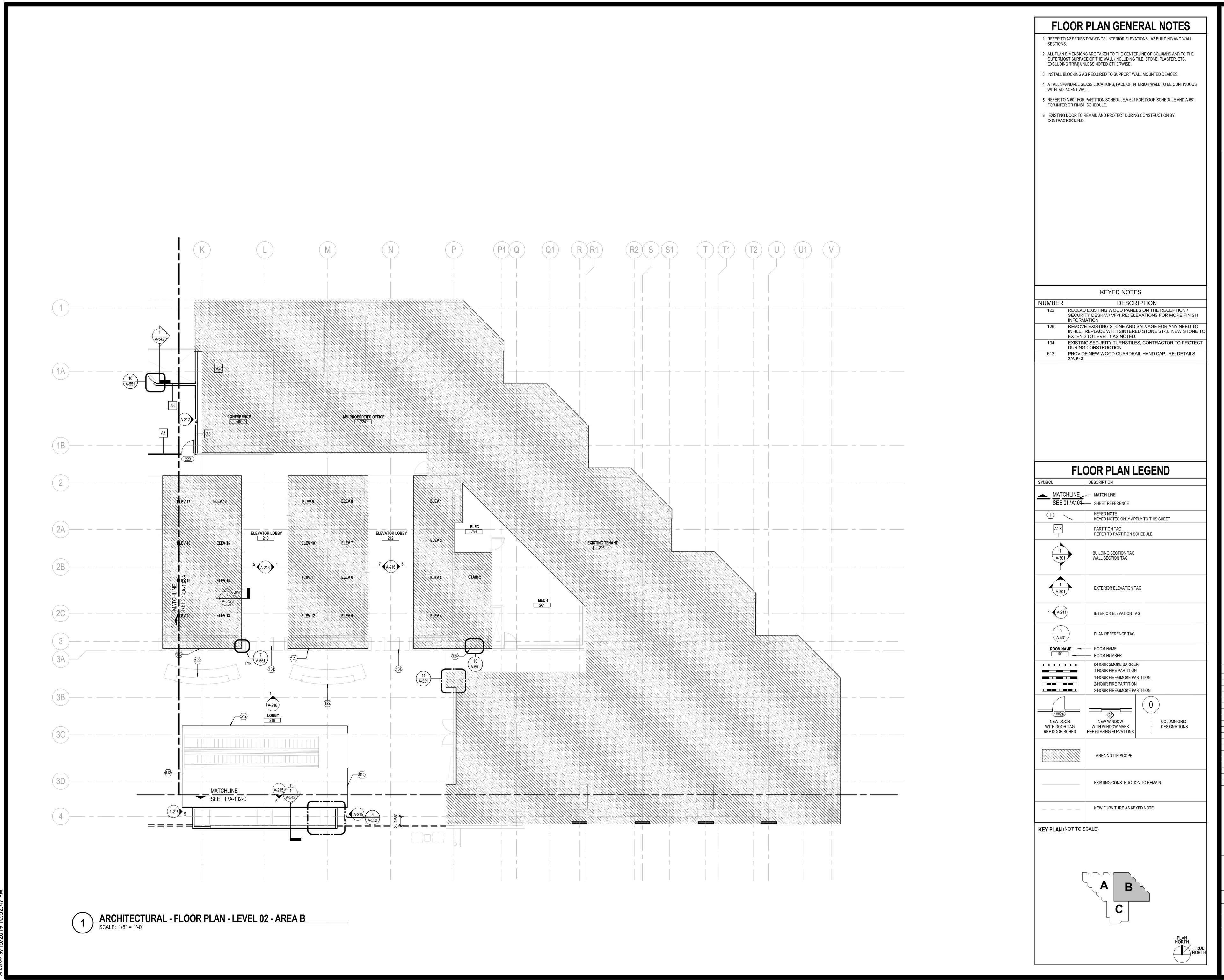The image size is (1224, 980).
Task: Click row grid bubble 3D on left
Action: 61,781
